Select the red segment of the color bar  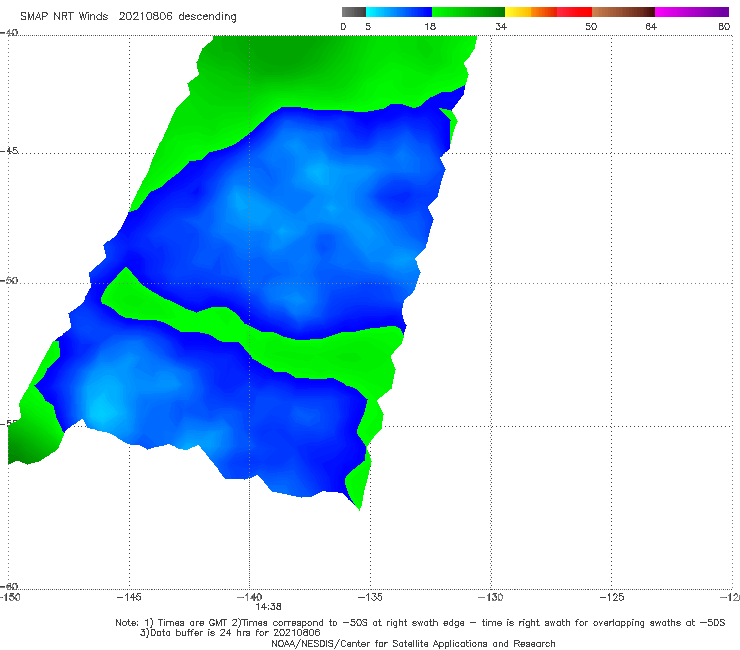tap(574, 12)
